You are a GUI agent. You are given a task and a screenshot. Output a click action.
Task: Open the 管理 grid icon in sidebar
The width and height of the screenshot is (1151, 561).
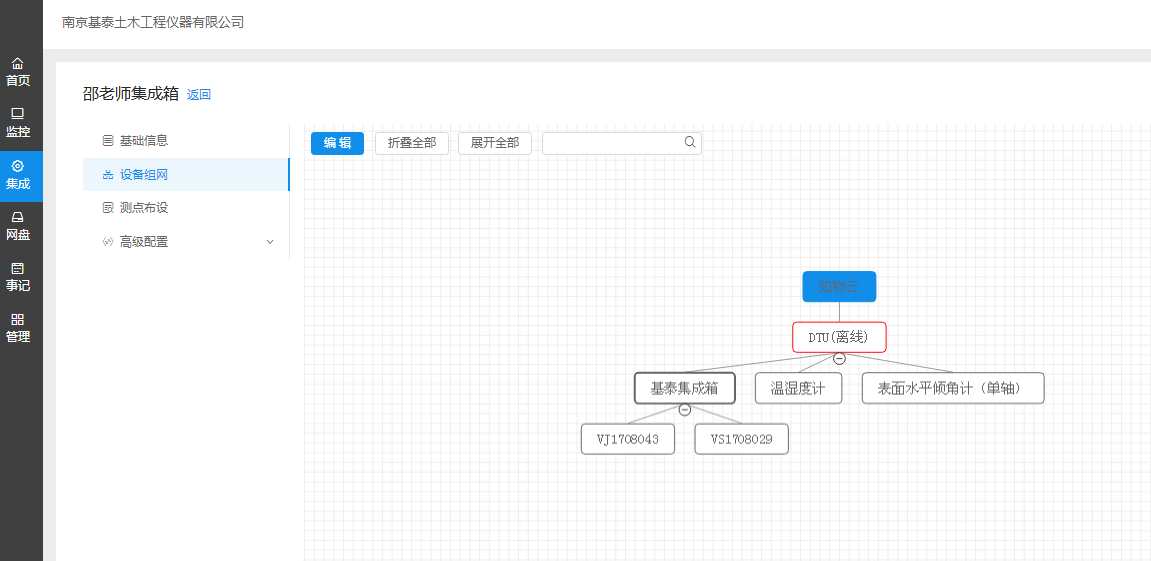(x=18, y=320)
